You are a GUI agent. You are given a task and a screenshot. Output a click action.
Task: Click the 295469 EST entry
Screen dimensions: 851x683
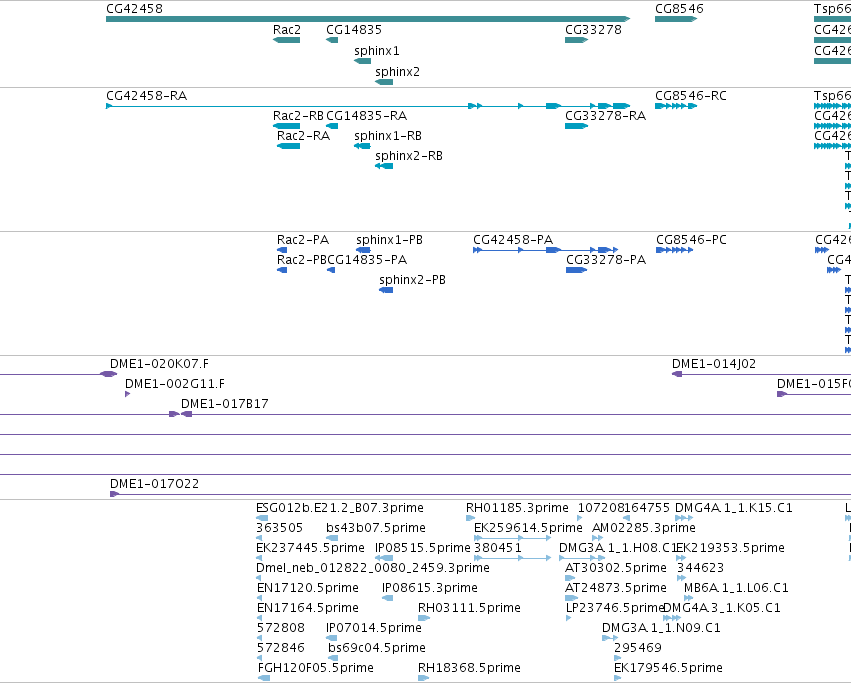(617, 657)
